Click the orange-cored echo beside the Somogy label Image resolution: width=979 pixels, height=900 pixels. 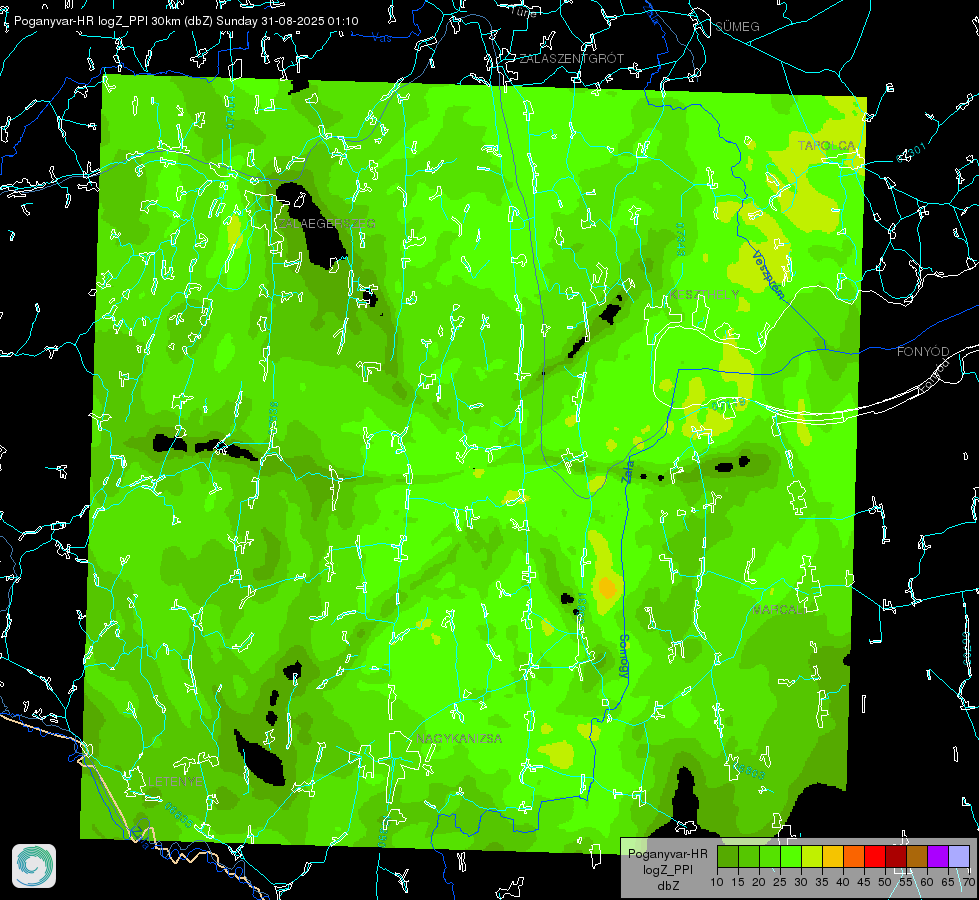click(x=607, y=588)
